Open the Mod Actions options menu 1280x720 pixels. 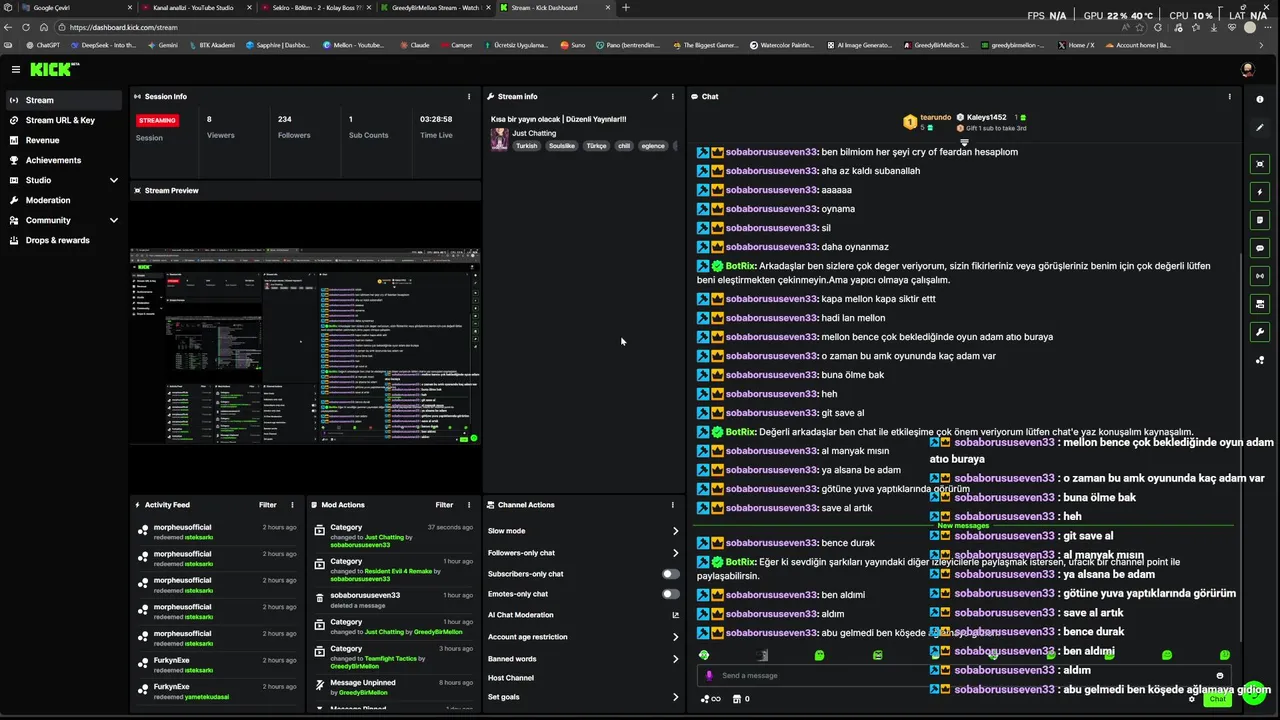469,505
